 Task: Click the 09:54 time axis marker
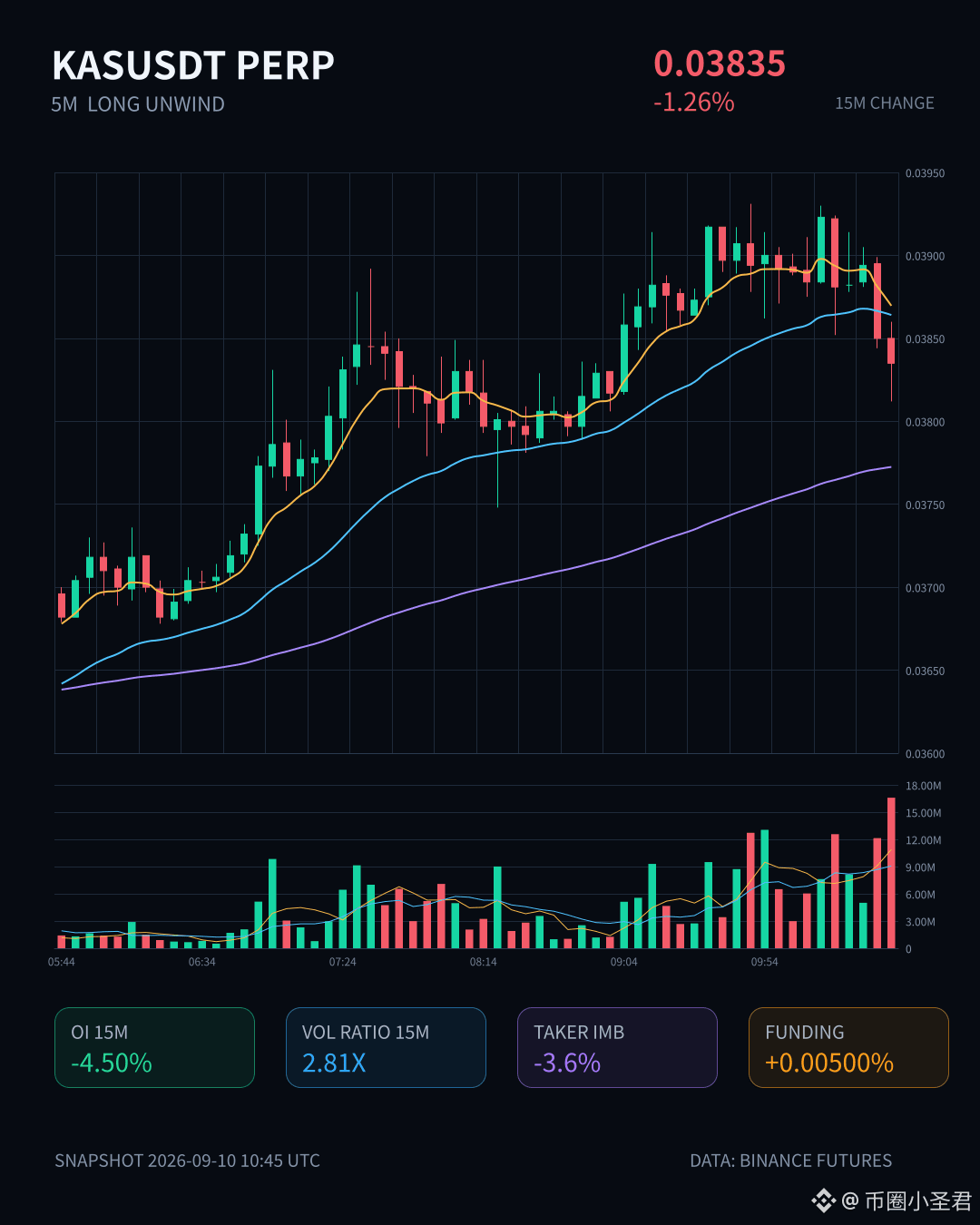tap(764, 962)
